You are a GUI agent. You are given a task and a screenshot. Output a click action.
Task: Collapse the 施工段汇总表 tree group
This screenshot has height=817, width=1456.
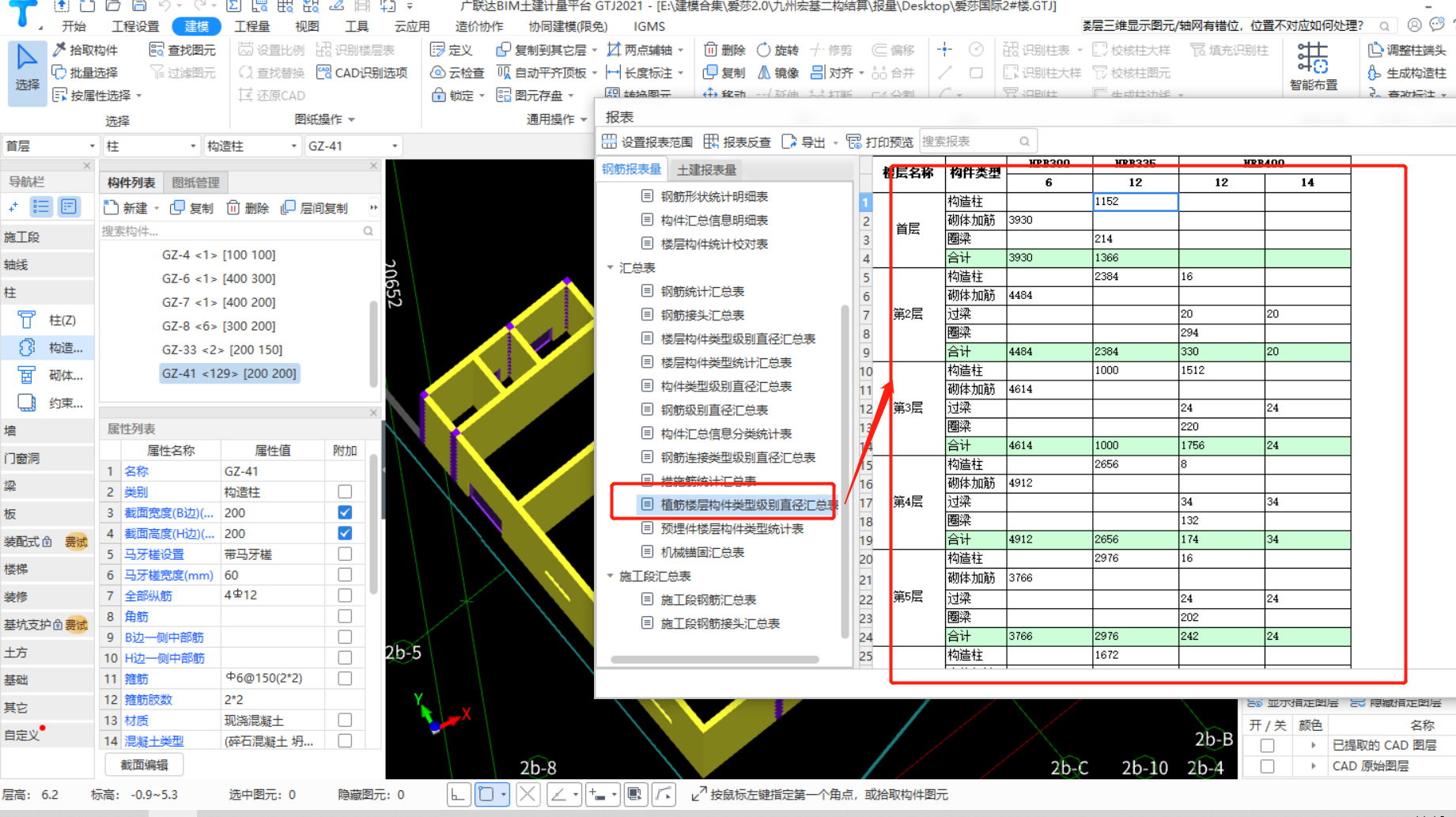(x=611, y=577)
